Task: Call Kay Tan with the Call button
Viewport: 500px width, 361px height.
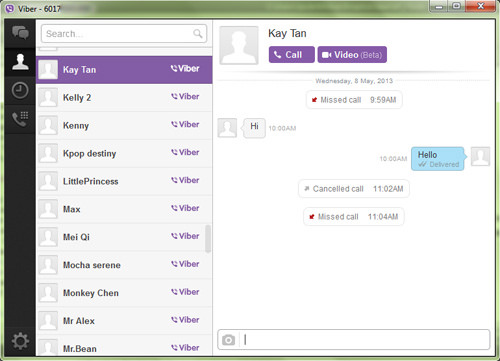Action: point(292,55)
